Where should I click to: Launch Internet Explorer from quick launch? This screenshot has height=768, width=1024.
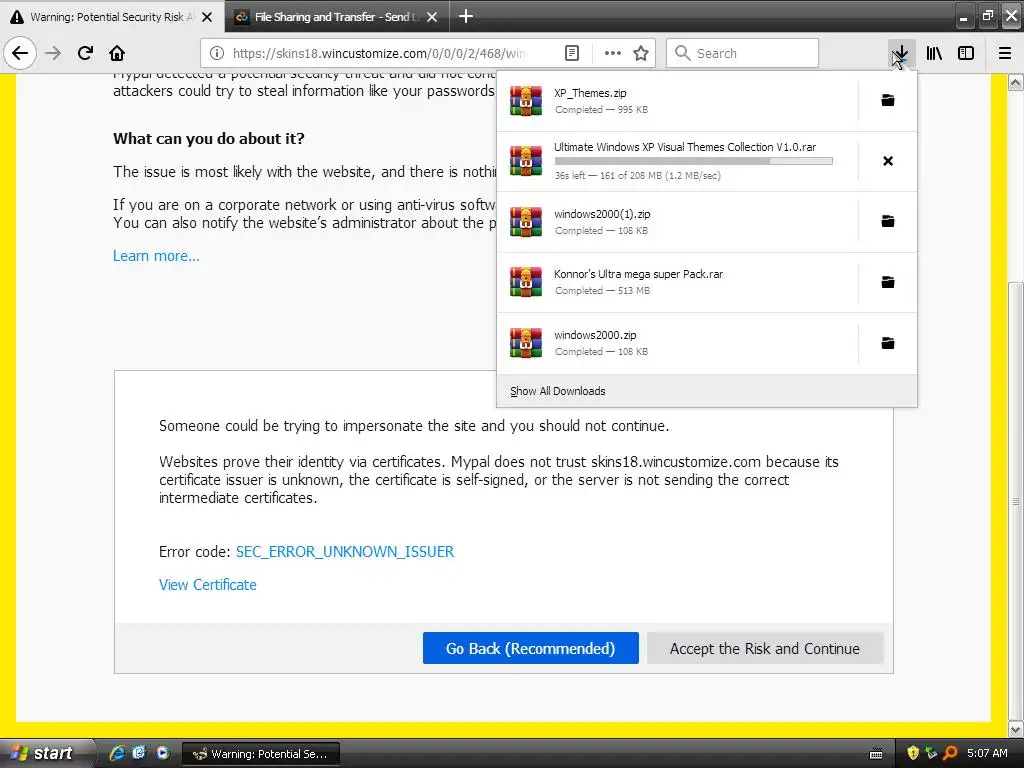pos(117,753)
